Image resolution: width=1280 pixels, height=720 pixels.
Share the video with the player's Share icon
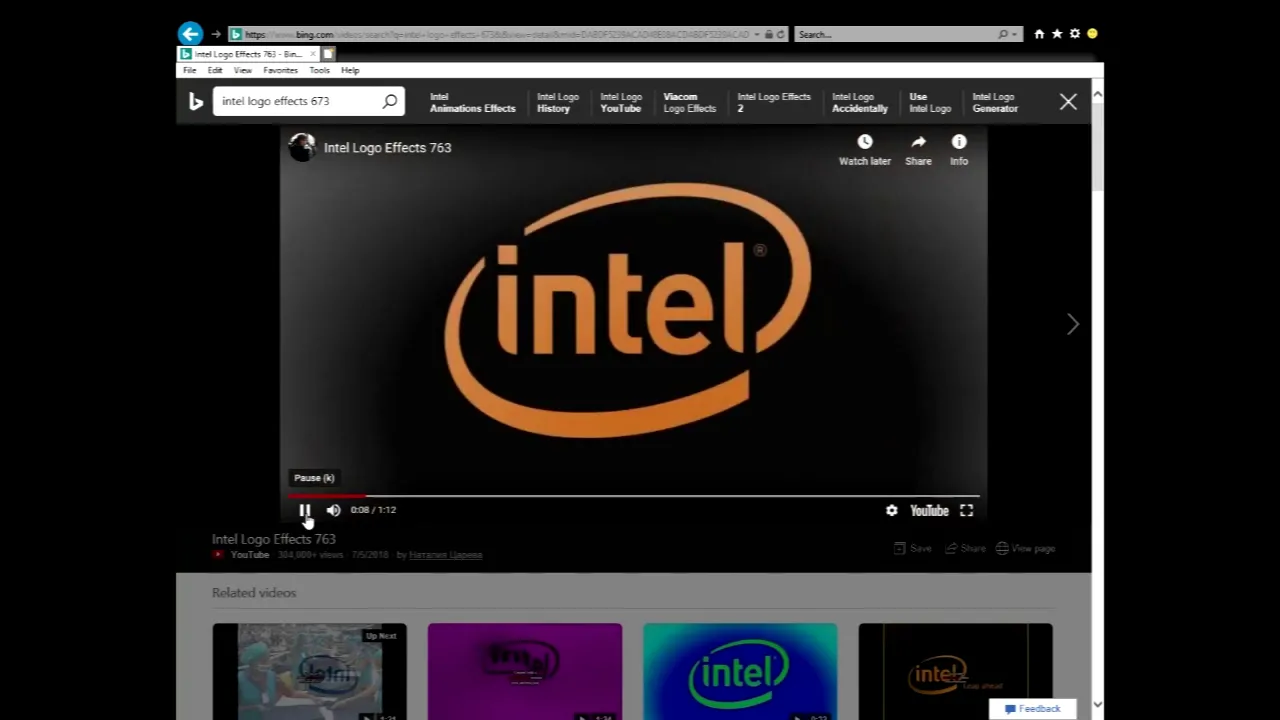(x=918, y=150)
